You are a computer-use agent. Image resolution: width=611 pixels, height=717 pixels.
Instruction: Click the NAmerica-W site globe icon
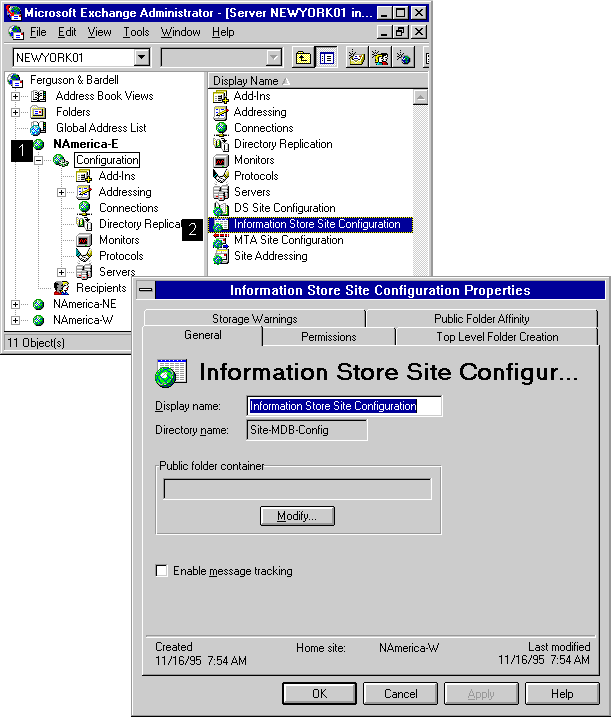[x=38, y=320]
